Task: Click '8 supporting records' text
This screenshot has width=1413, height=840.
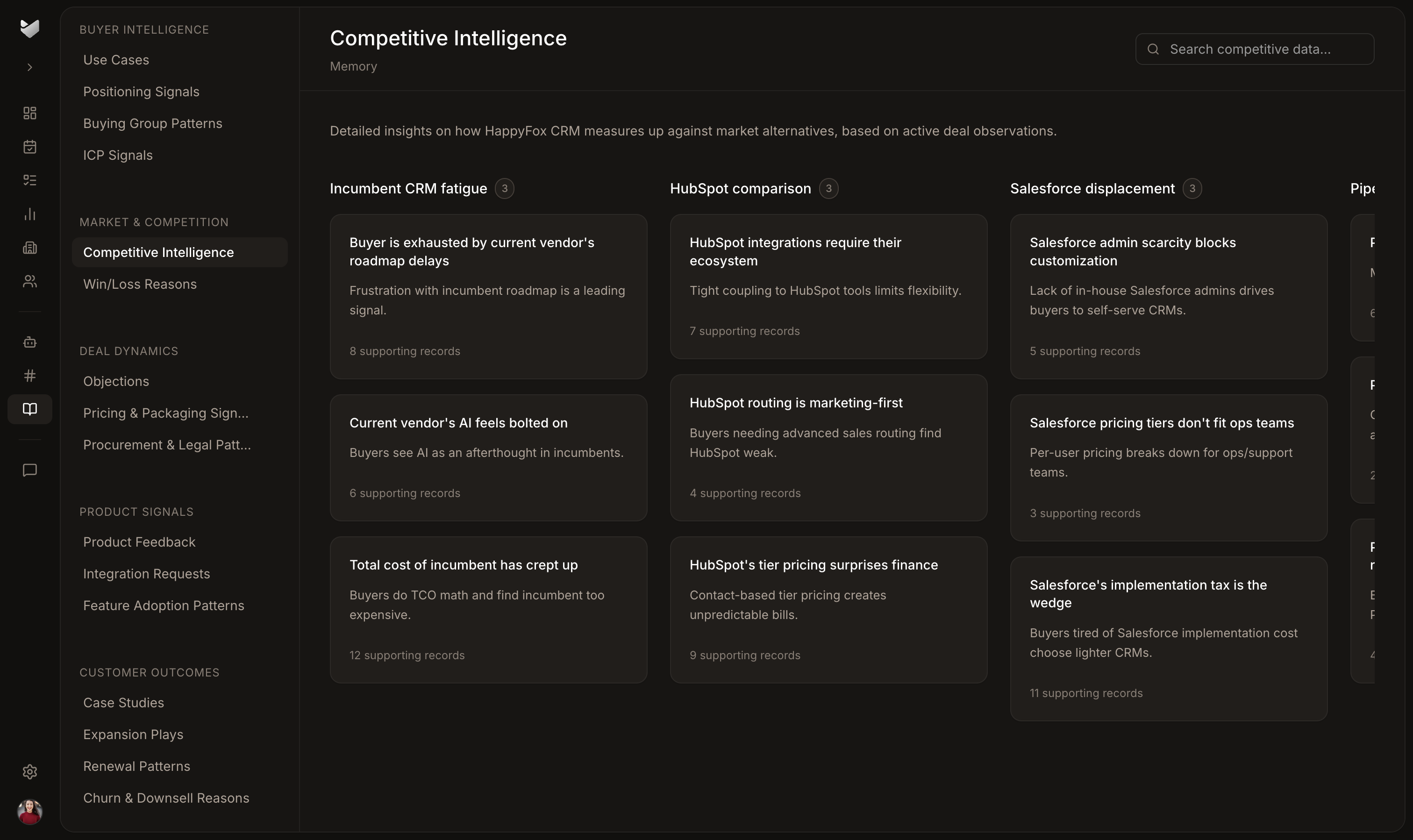Action: coord(405,351)
